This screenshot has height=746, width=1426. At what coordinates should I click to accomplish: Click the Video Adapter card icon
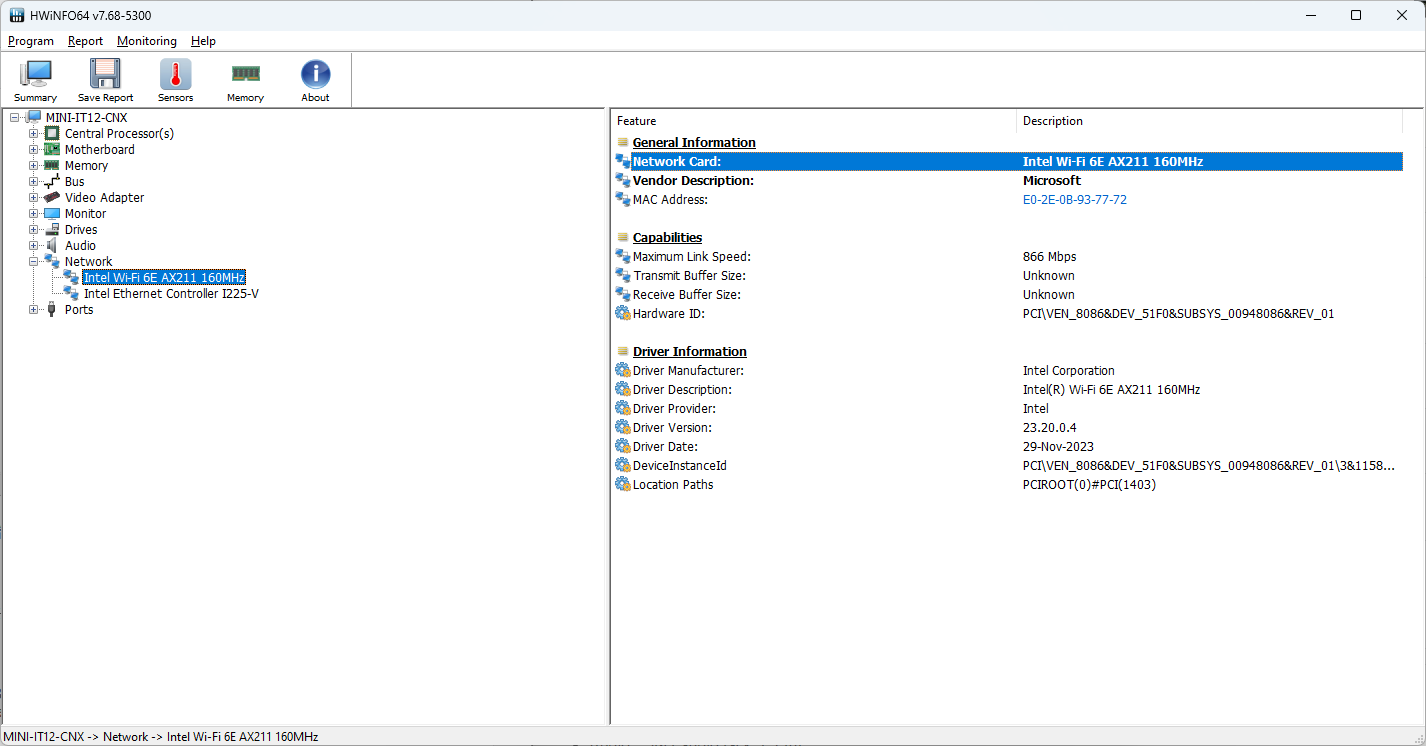pyautogui.click(x=52, y=197)
